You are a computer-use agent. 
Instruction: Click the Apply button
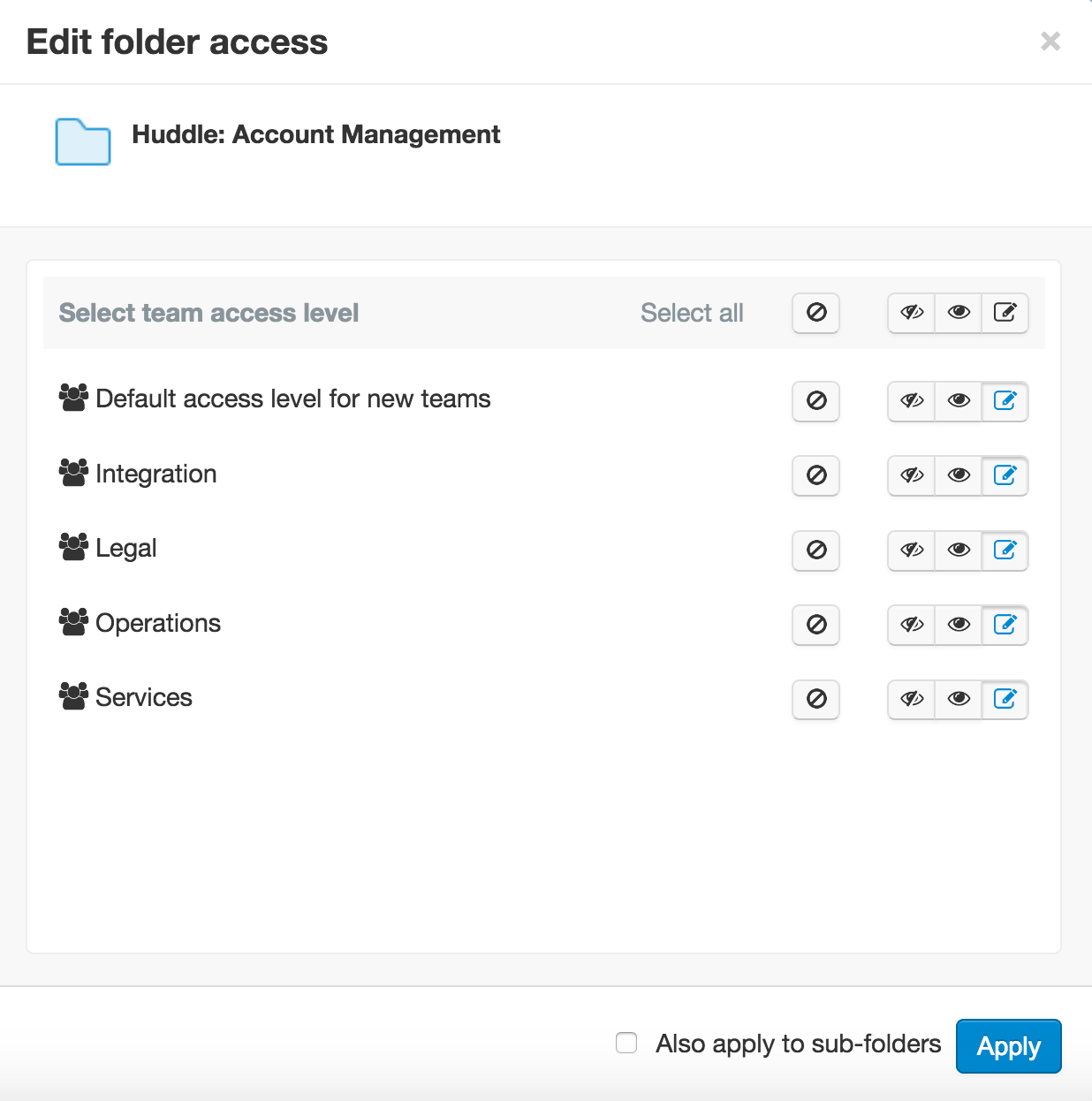coord(1009,1046)
